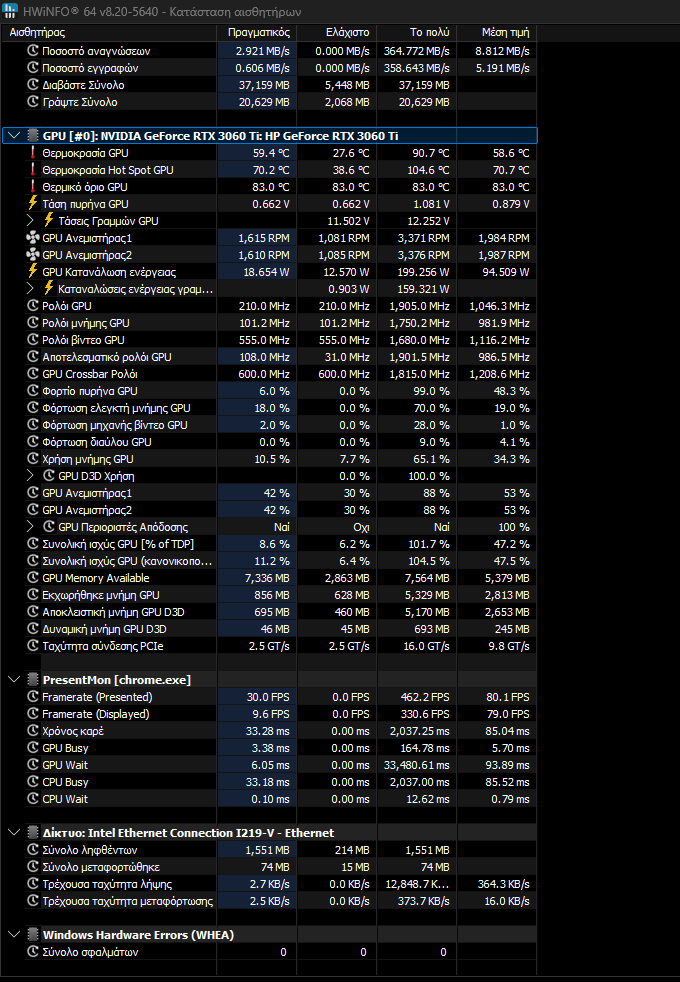Click the 33,480.61 ms GPU Wait maximum value

coord(416,765)
